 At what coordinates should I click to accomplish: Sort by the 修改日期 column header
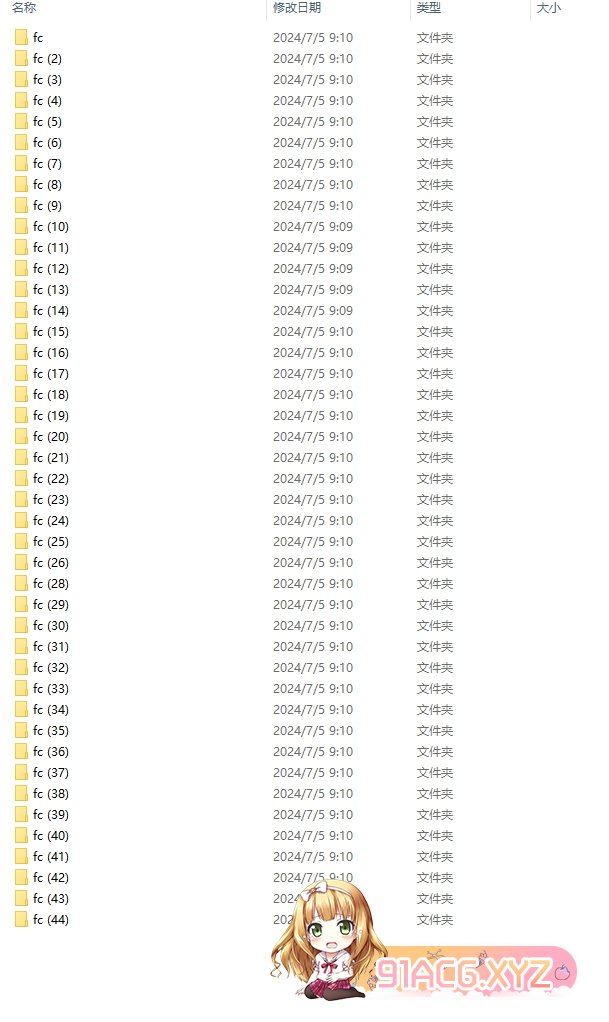click(297, 8)
